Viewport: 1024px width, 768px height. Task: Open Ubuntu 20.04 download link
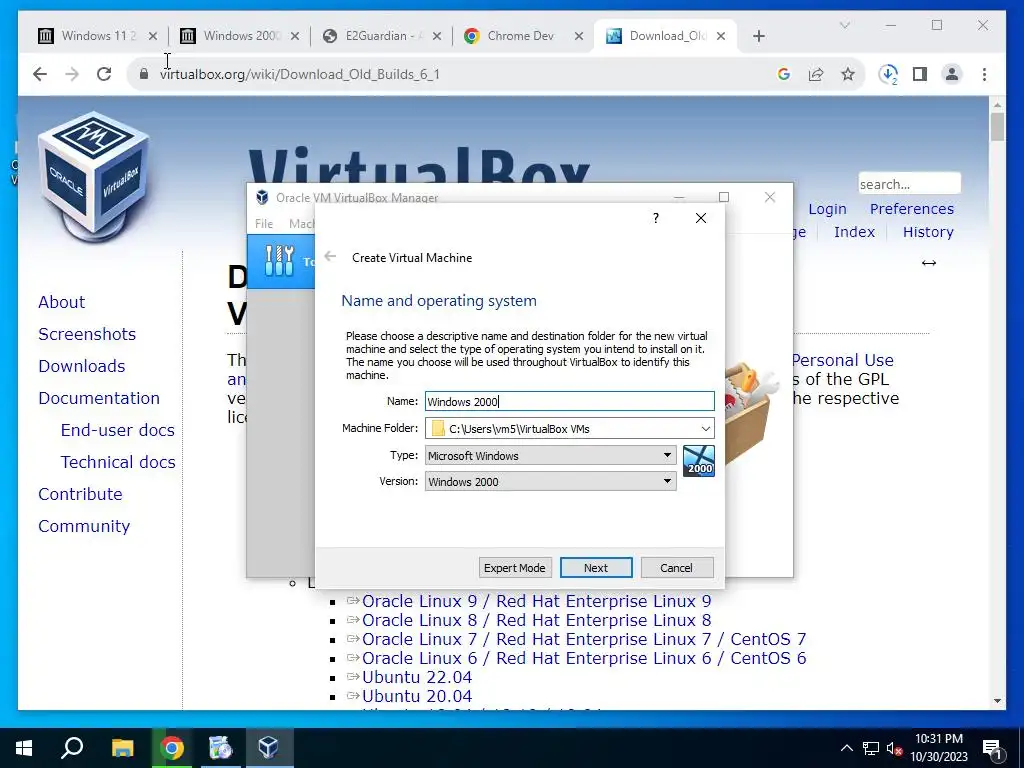pos(417,696)
